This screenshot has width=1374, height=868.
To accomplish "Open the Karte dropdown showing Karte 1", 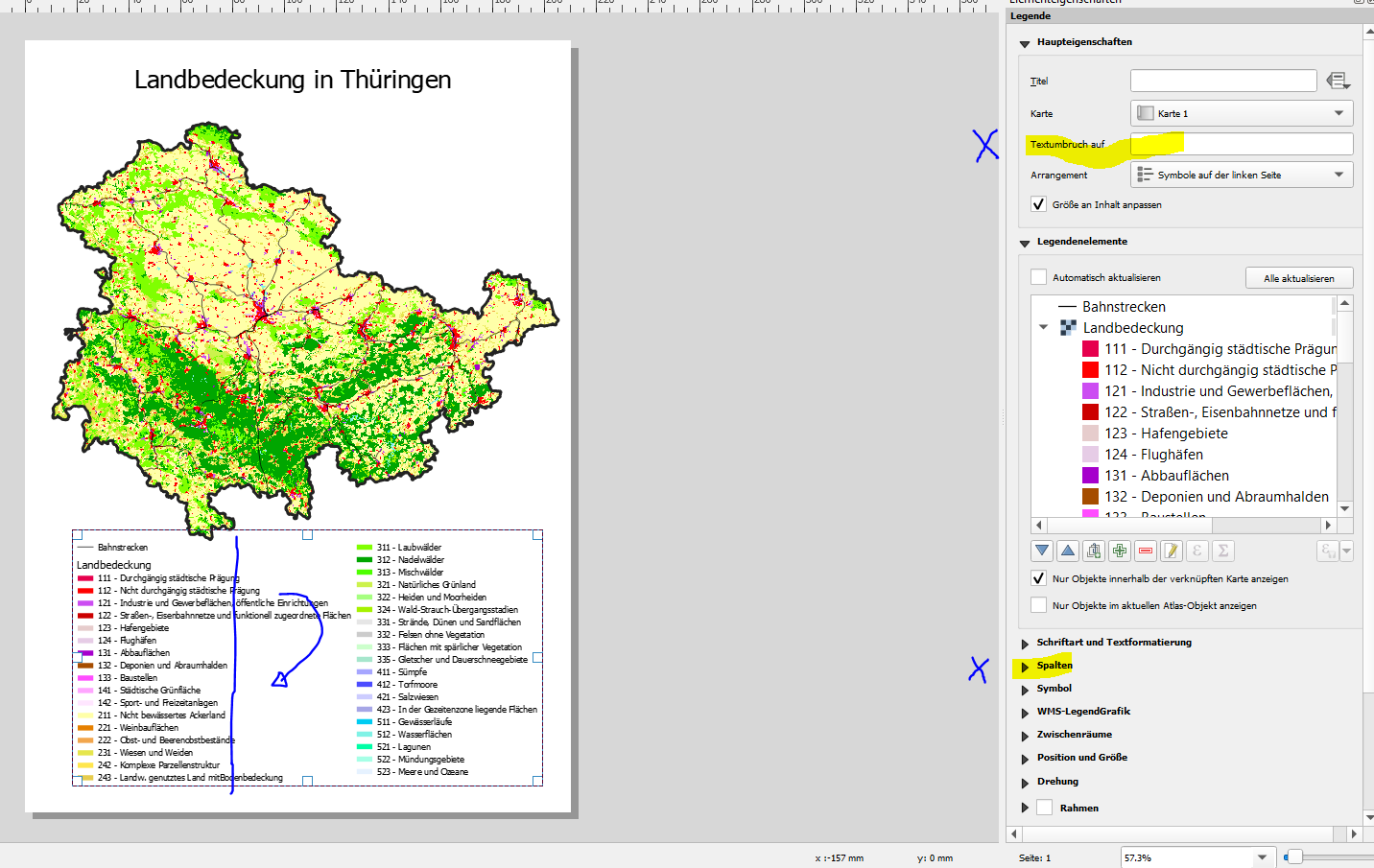I will click(x=1242, y=113).
